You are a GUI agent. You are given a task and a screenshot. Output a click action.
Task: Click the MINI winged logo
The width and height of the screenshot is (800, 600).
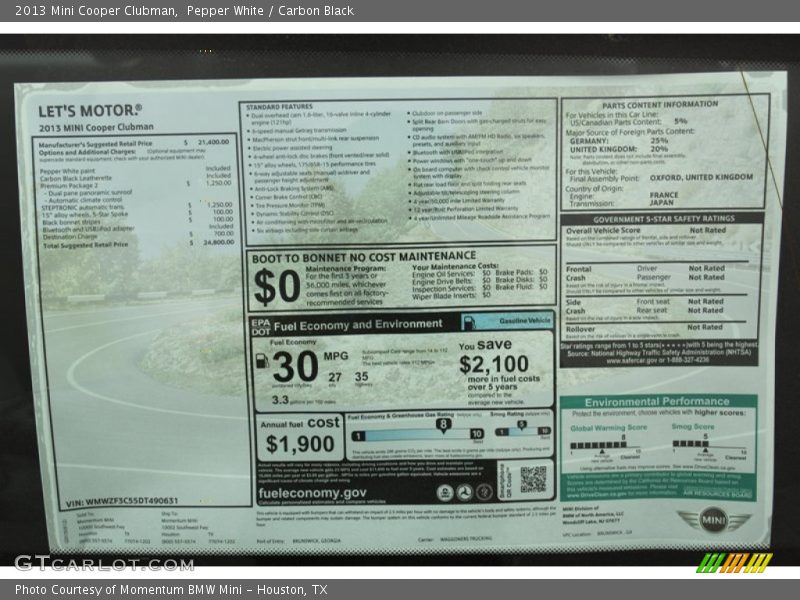click(x=714, y=520)
